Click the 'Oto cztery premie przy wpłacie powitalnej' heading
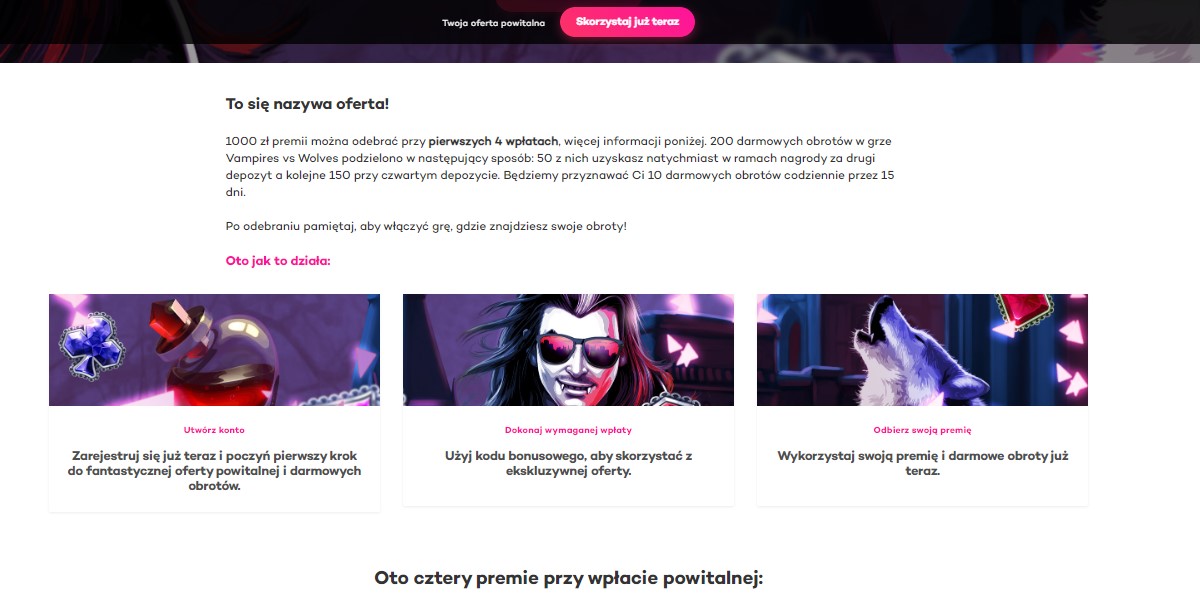Image resolution: width=1200 pixels, height=600 pixels. [x=568, y=578]
